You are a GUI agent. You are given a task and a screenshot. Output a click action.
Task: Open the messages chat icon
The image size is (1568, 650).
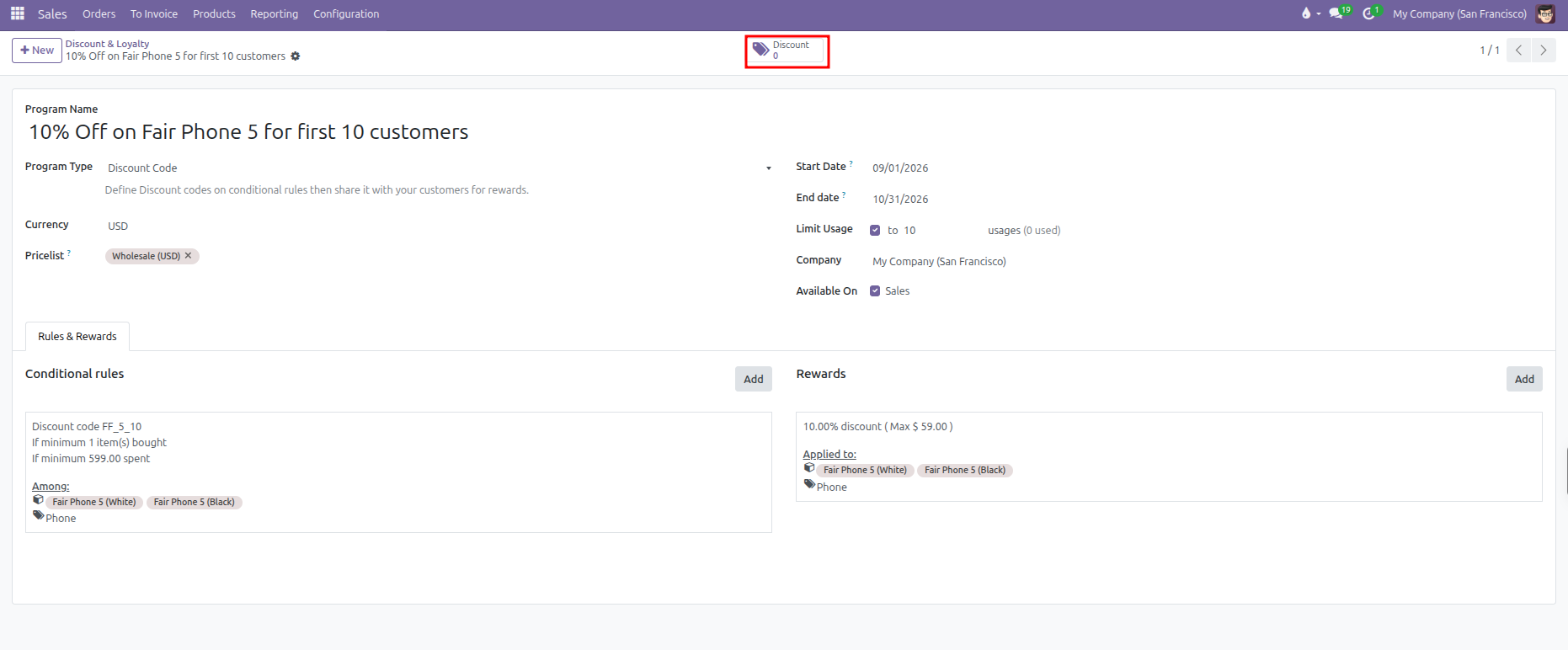click(x=1338, y=13)
